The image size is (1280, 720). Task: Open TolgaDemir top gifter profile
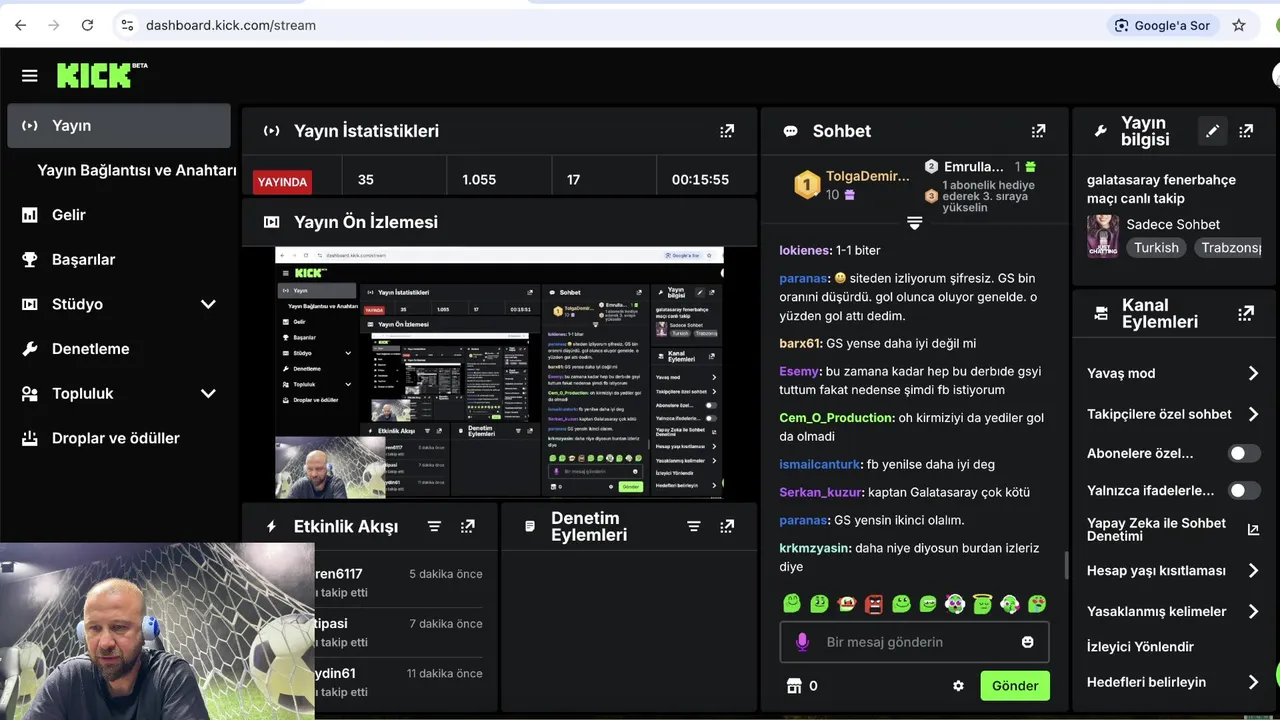(867, 176)
